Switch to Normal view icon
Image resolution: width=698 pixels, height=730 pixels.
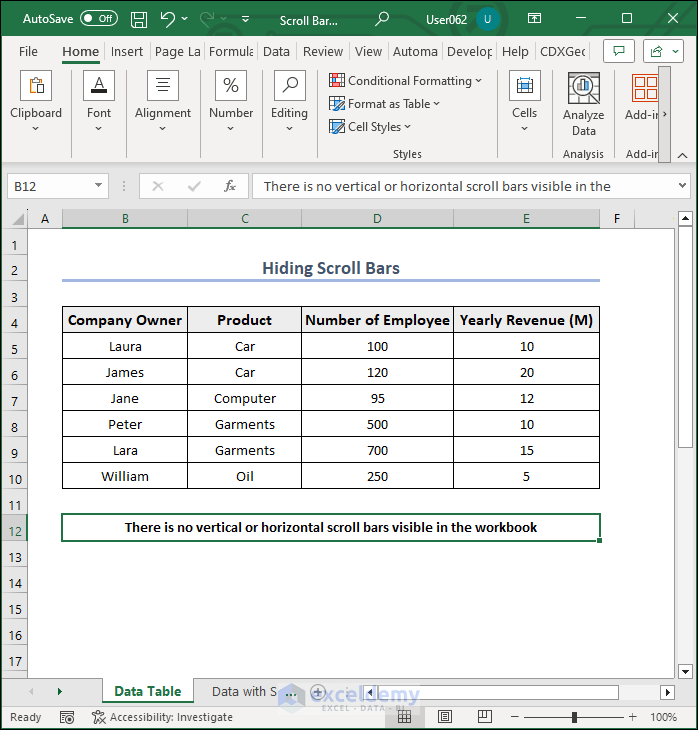click(x=404, y=717)
